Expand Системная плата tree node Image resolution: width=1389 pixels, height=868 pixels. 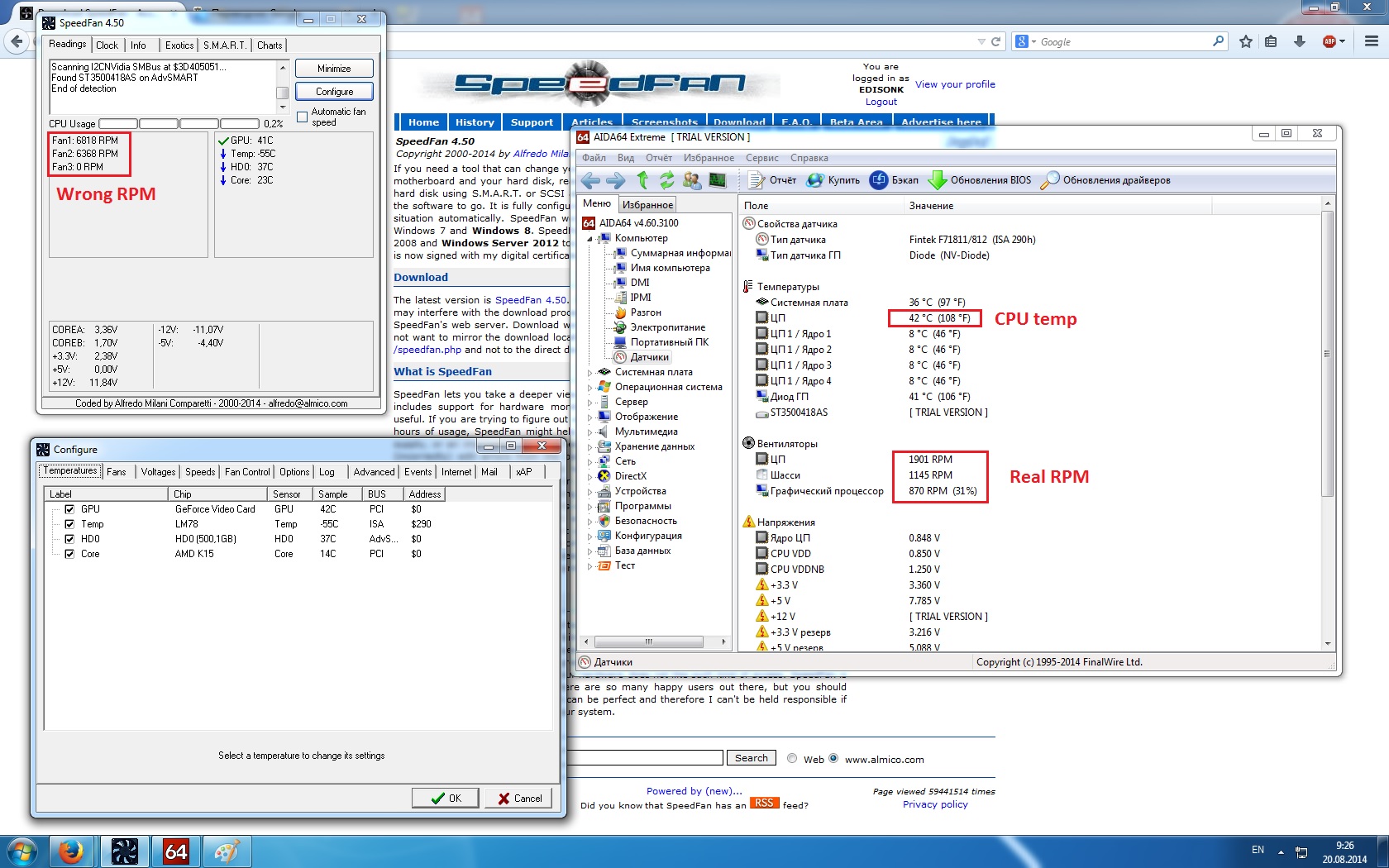(x=590, y=373)
